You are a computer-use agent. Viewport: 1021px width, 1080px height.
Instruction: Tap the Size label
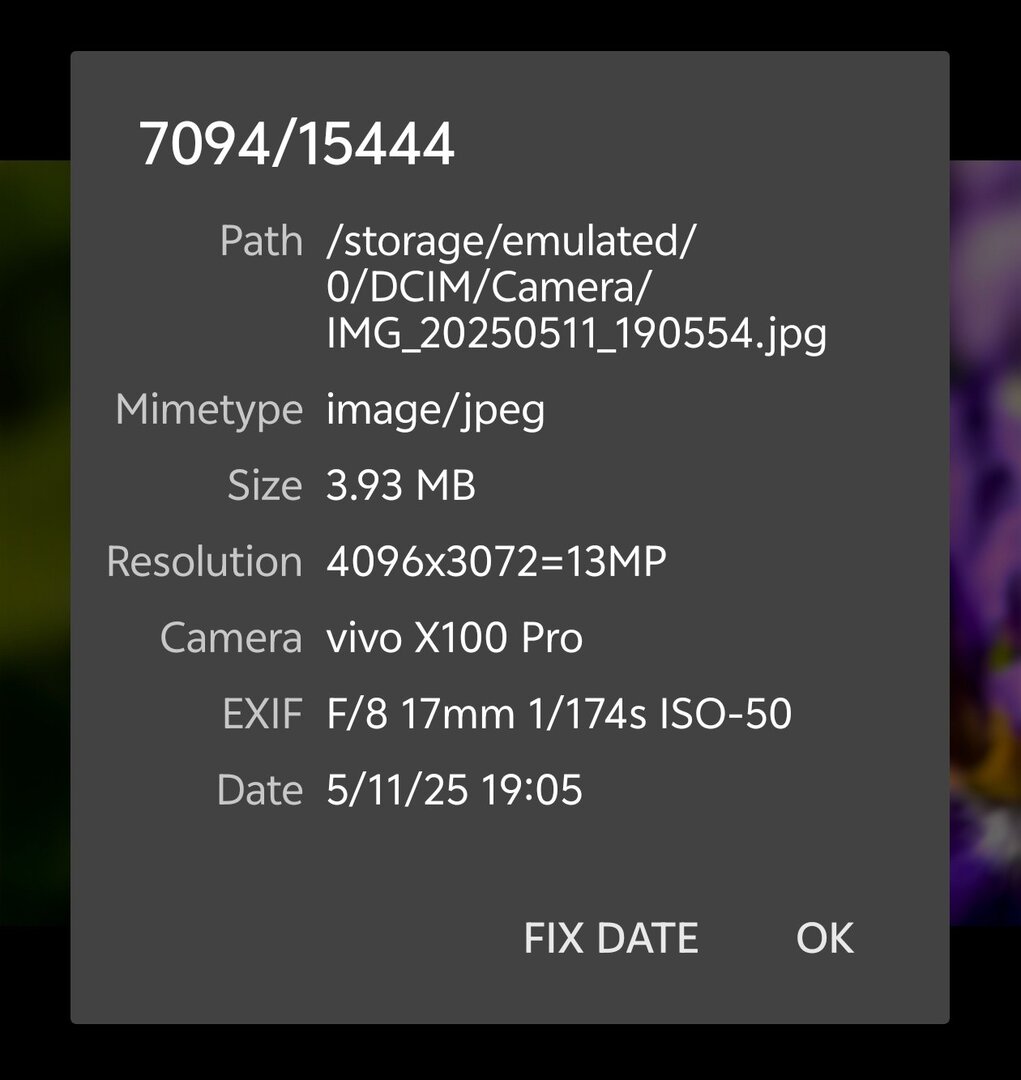tap(265, 486)
